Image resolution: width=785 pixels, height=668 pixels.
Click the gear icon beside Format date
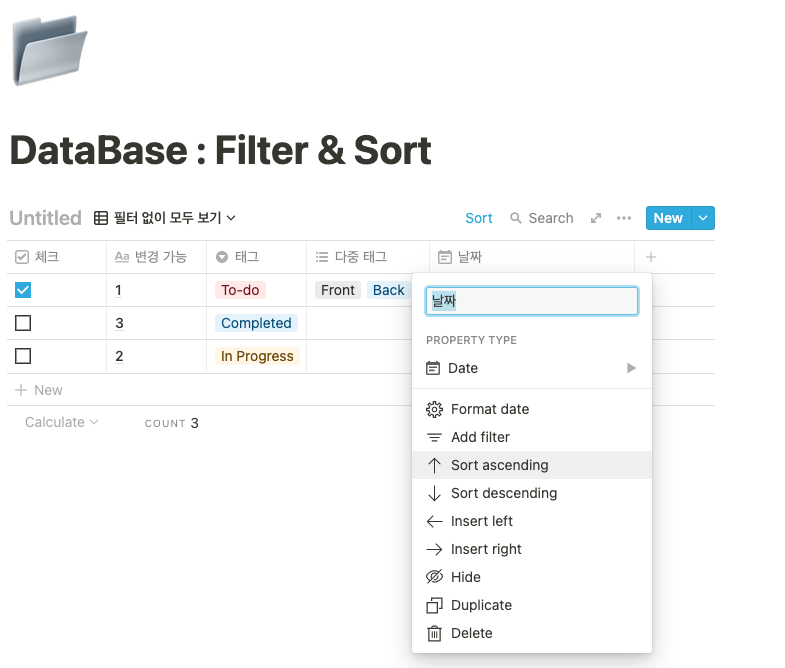(434, 409)
